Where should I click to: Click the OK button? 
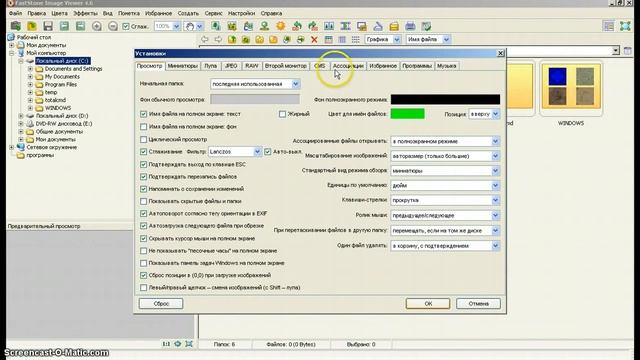click(x=428, y=304)
